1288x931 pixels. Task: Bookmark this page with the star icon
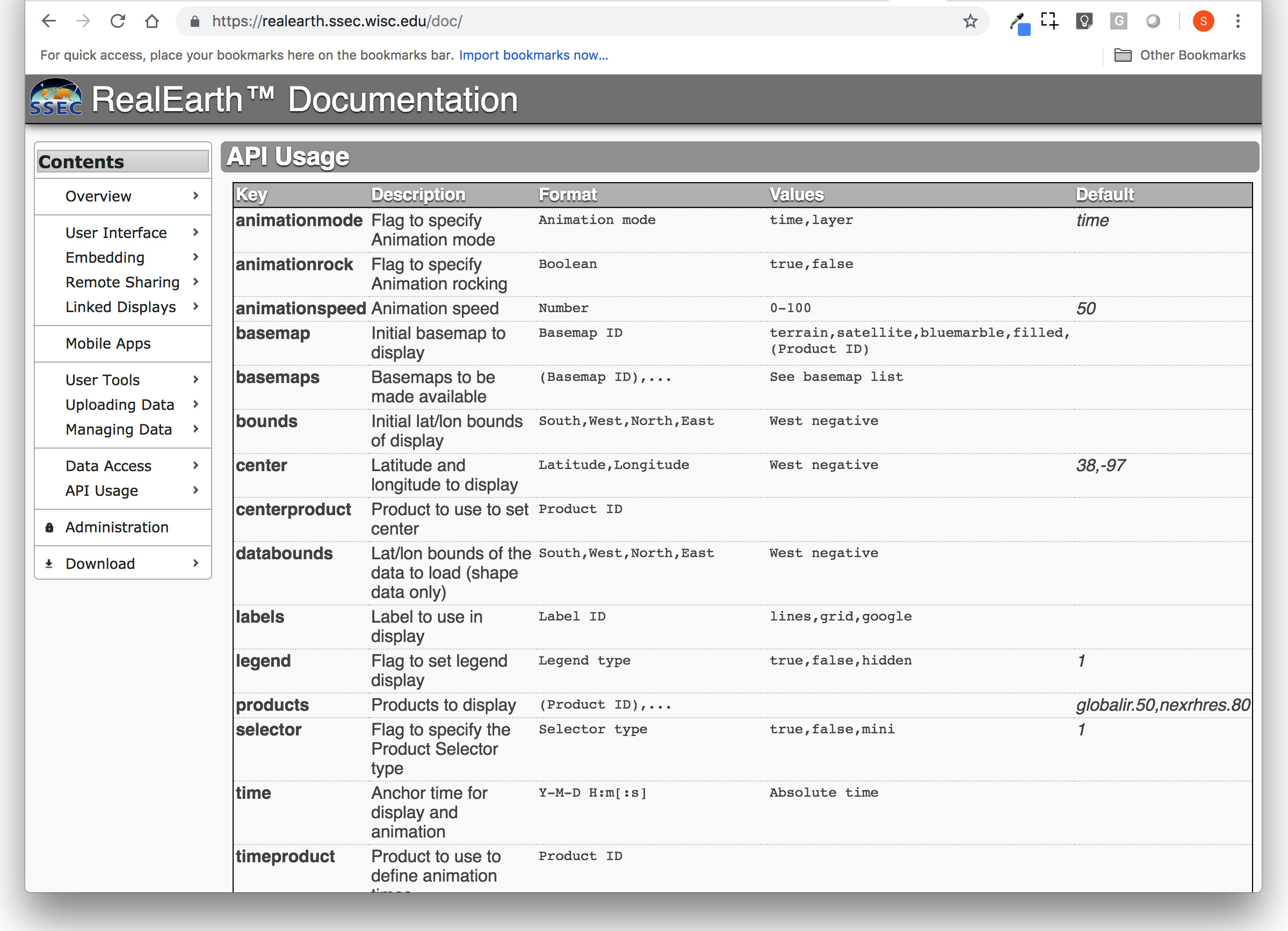pos(970,21)
